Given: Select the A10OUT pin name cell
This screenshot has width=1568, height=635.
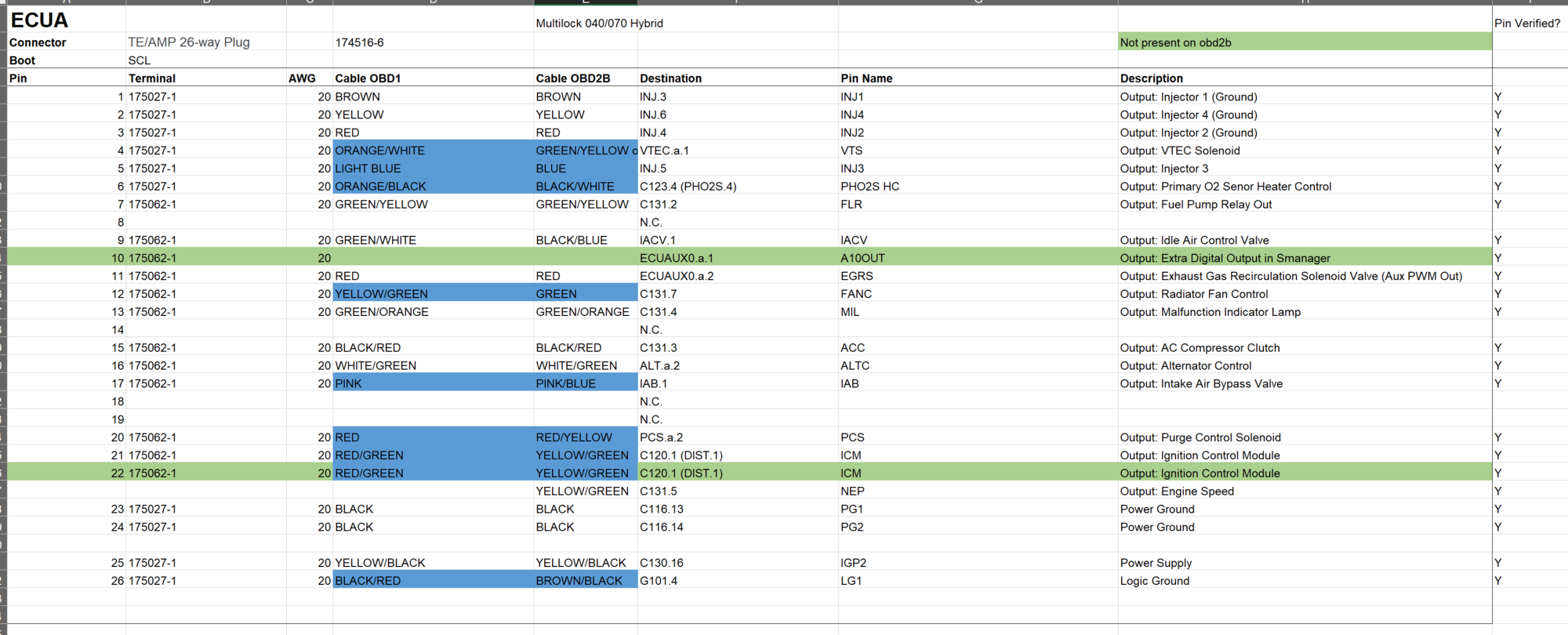Looking at the screenshot, I should 862,258.
